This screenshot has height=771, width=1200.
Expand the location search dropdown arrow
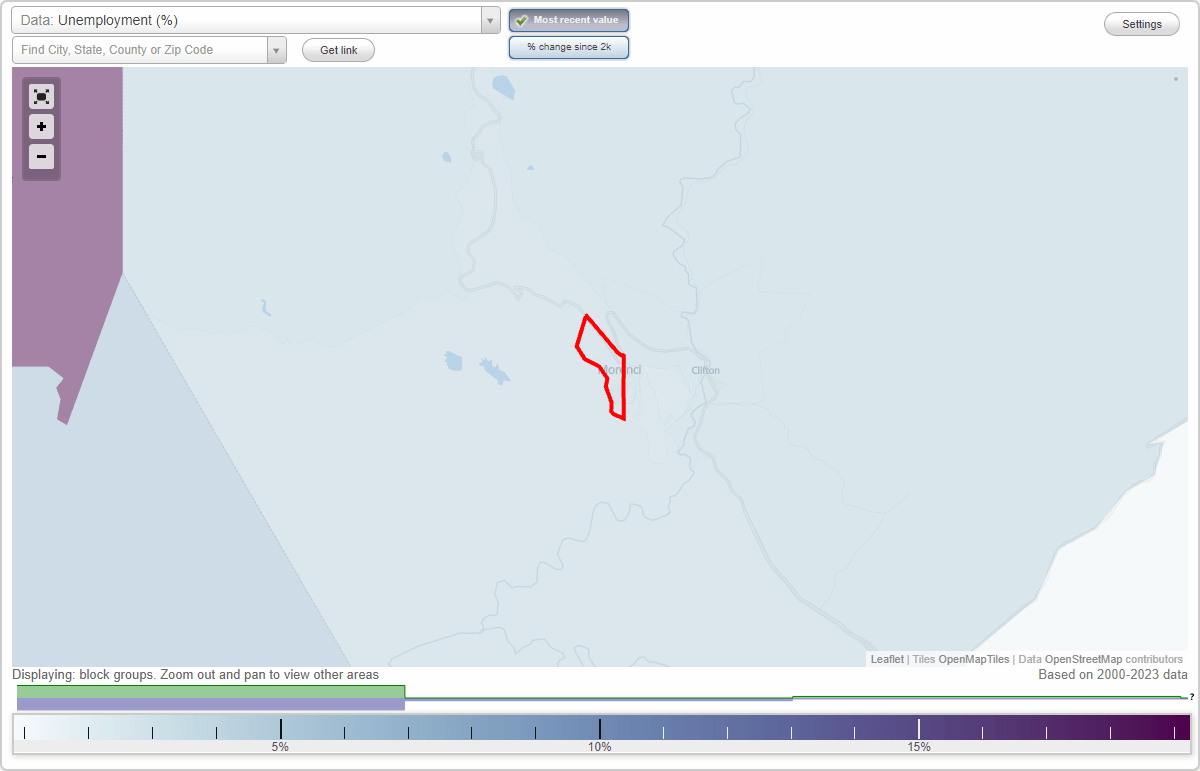[x=276, y=50]
